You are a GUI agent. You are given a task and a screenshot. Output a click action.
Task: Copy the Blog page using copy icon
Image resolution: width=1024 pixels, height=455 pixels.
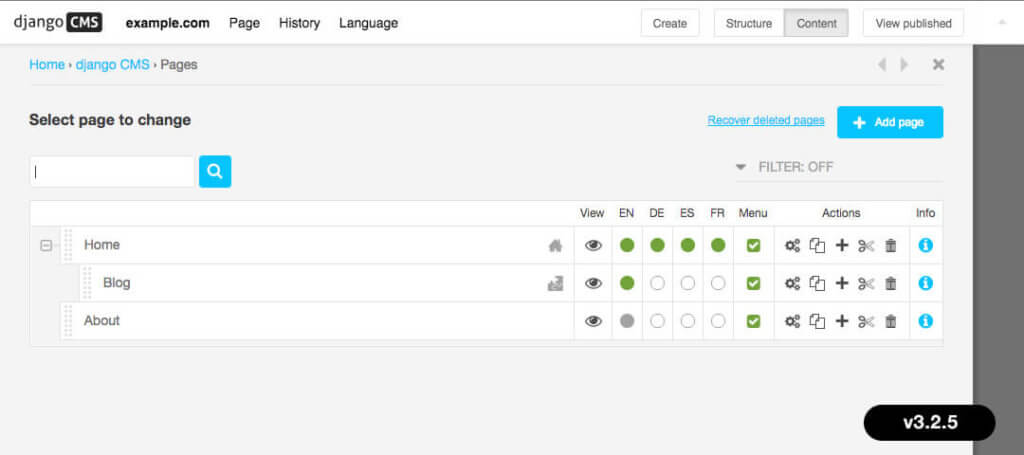817,283
